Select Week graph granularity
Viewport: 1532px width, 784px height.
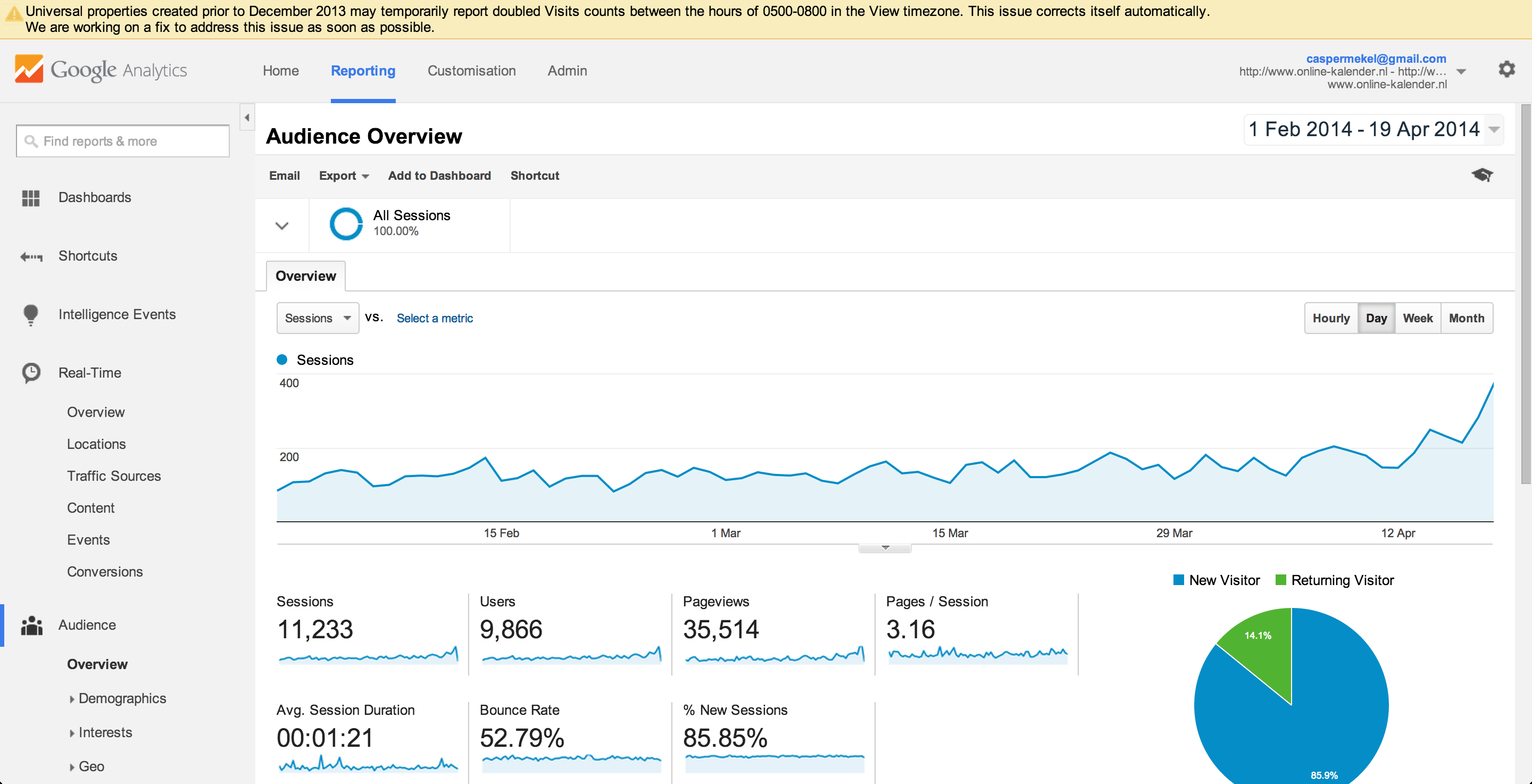(x=1418, y=318)
